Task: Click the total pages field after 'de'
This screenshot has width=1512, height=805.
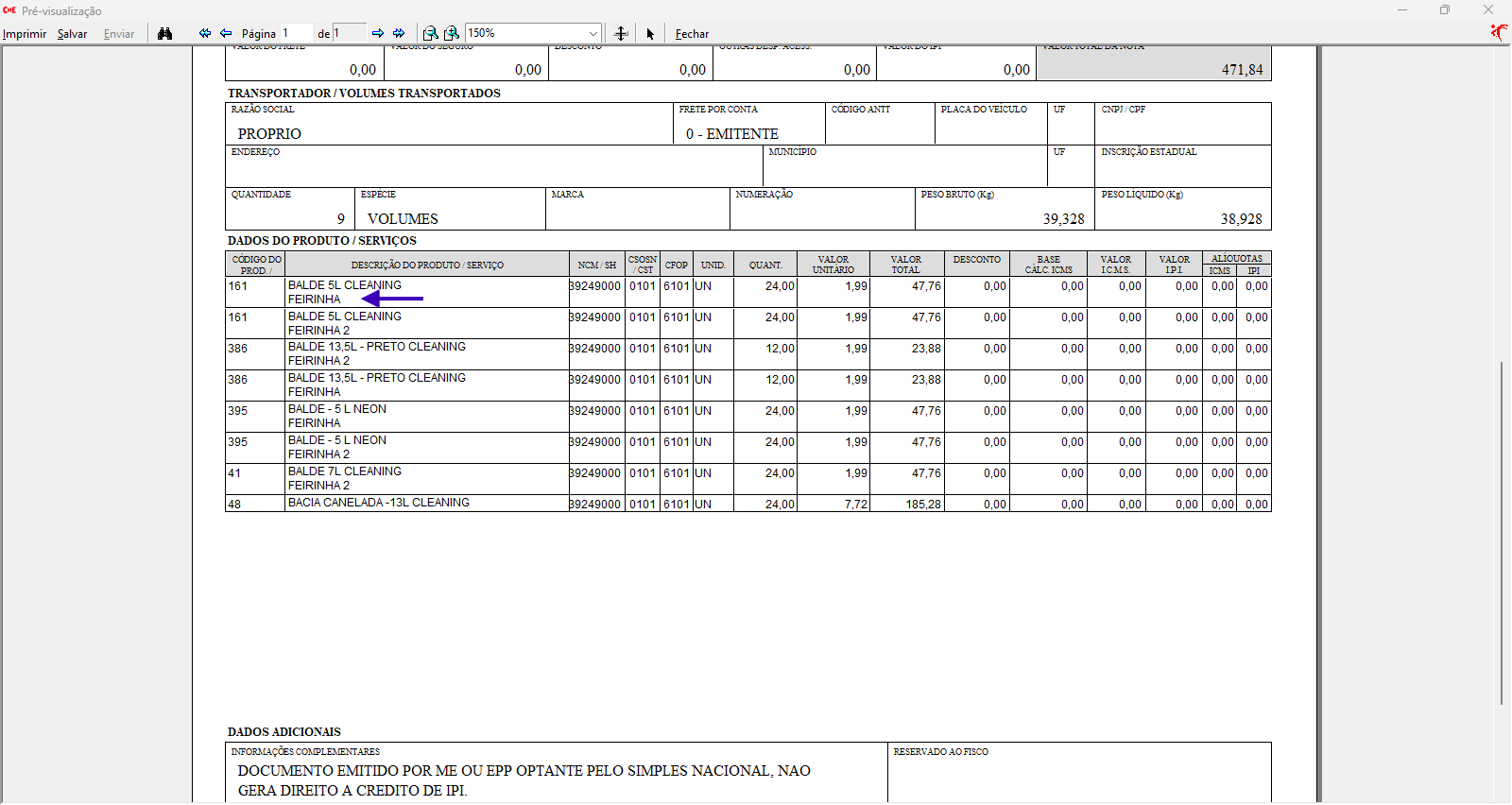Action: click(x=348, y=33)
